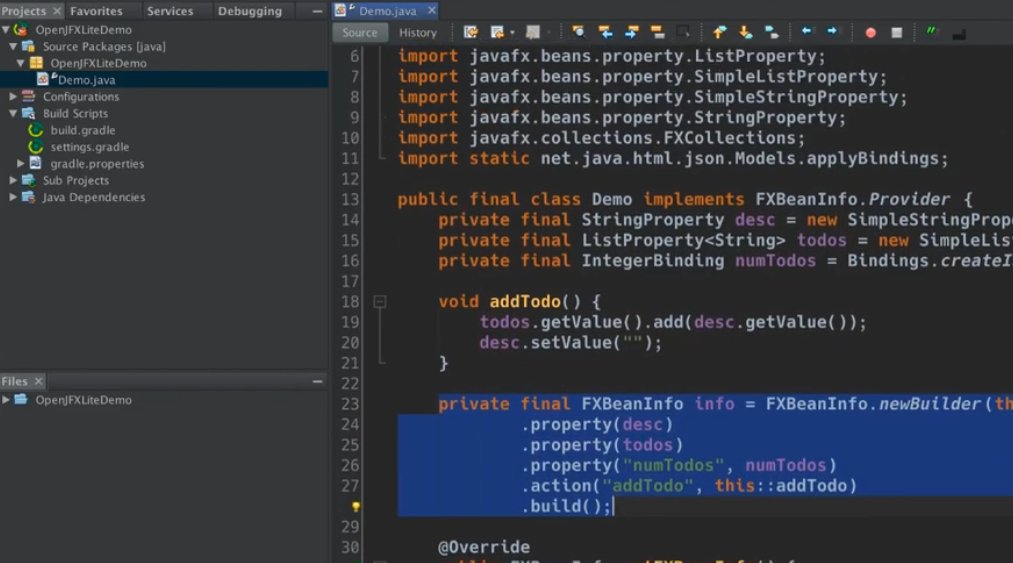Minimize the Files panel

pyautogui.click(x=317, y=381)
